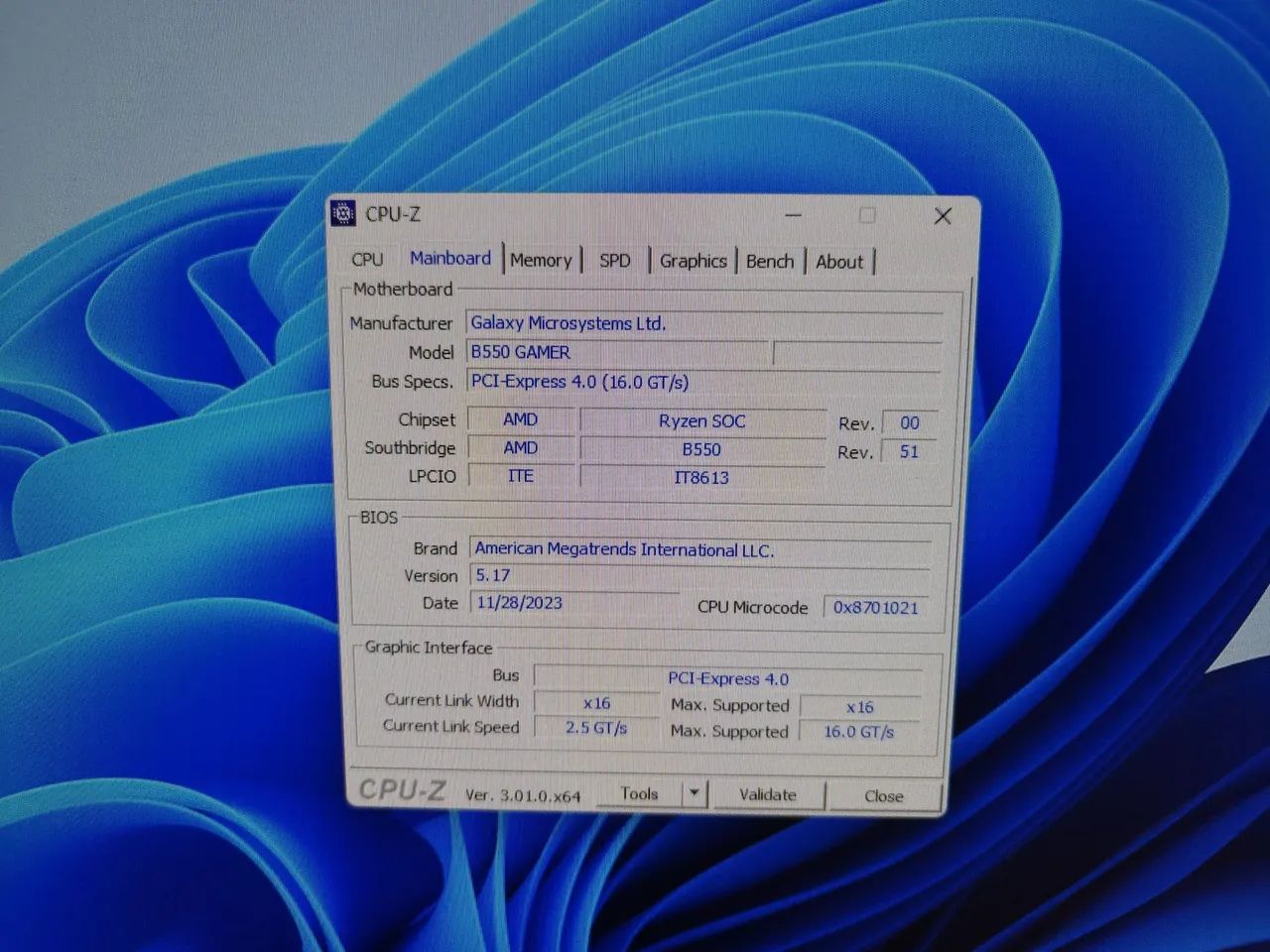
Task: Select the Mainboard tab
Action: [x=450, y=258]
